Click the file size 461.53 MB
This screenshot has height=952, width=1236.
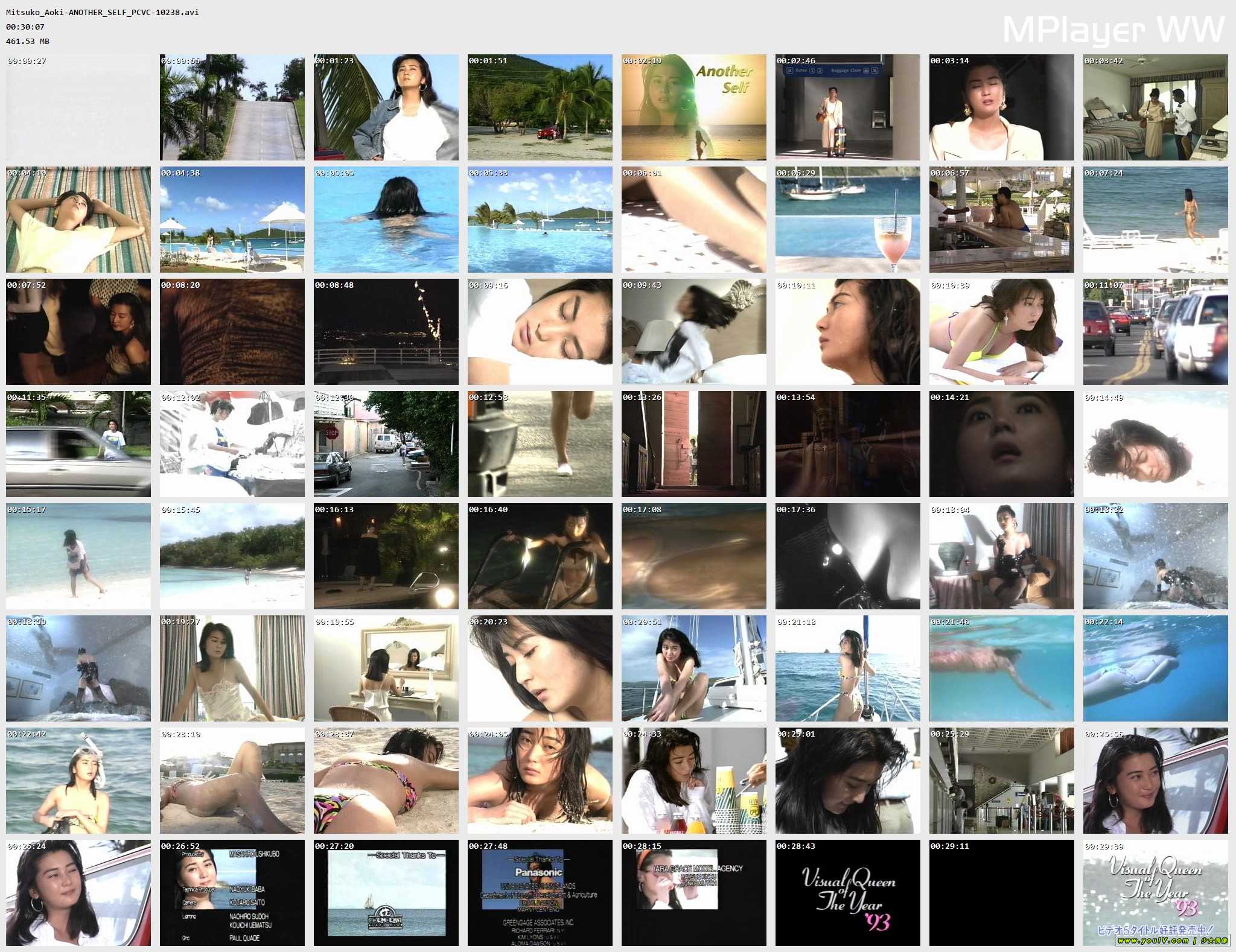[x=28, y=41]
